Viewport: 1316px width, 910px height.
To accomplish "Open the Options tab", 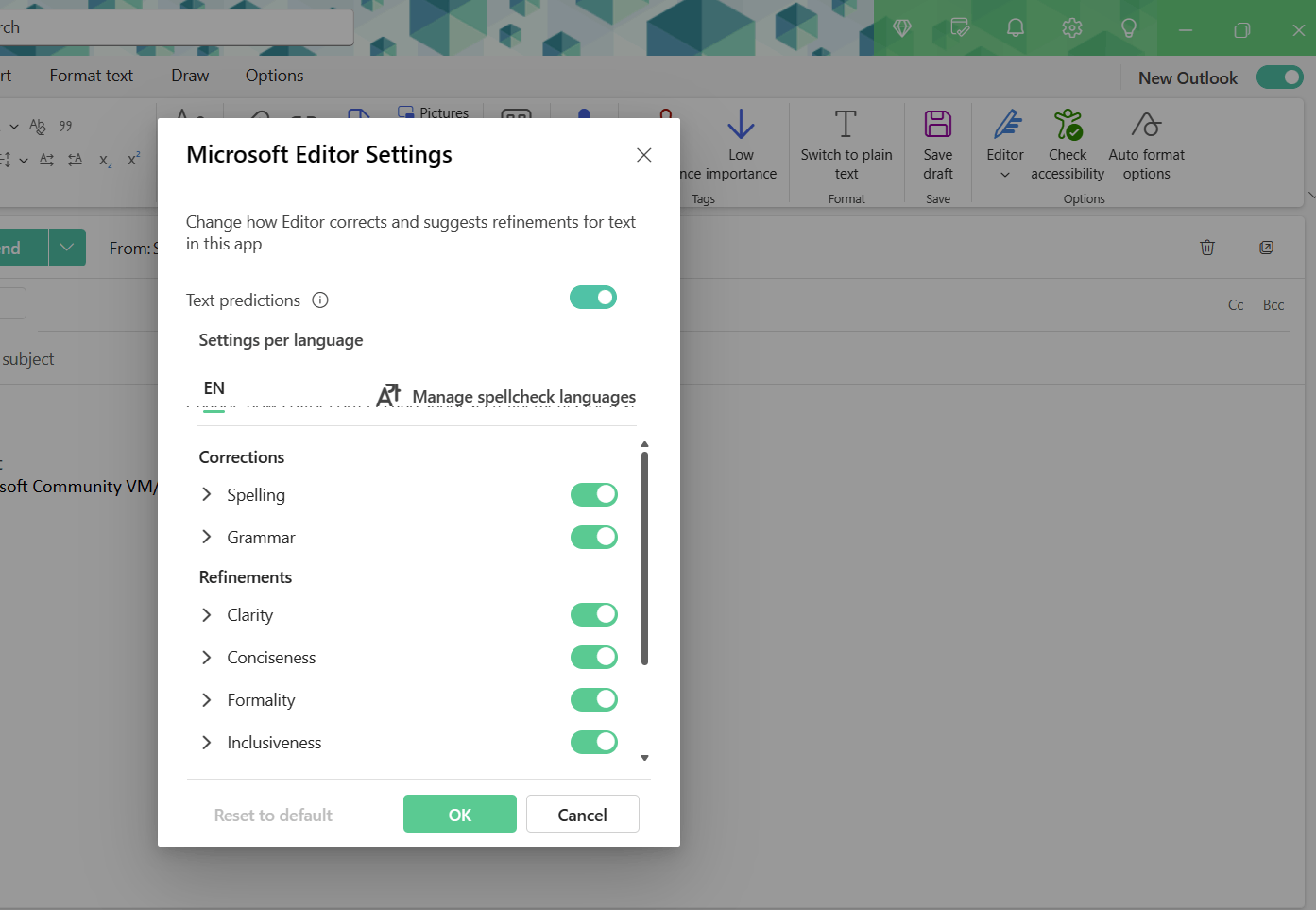I will [275, 76].
